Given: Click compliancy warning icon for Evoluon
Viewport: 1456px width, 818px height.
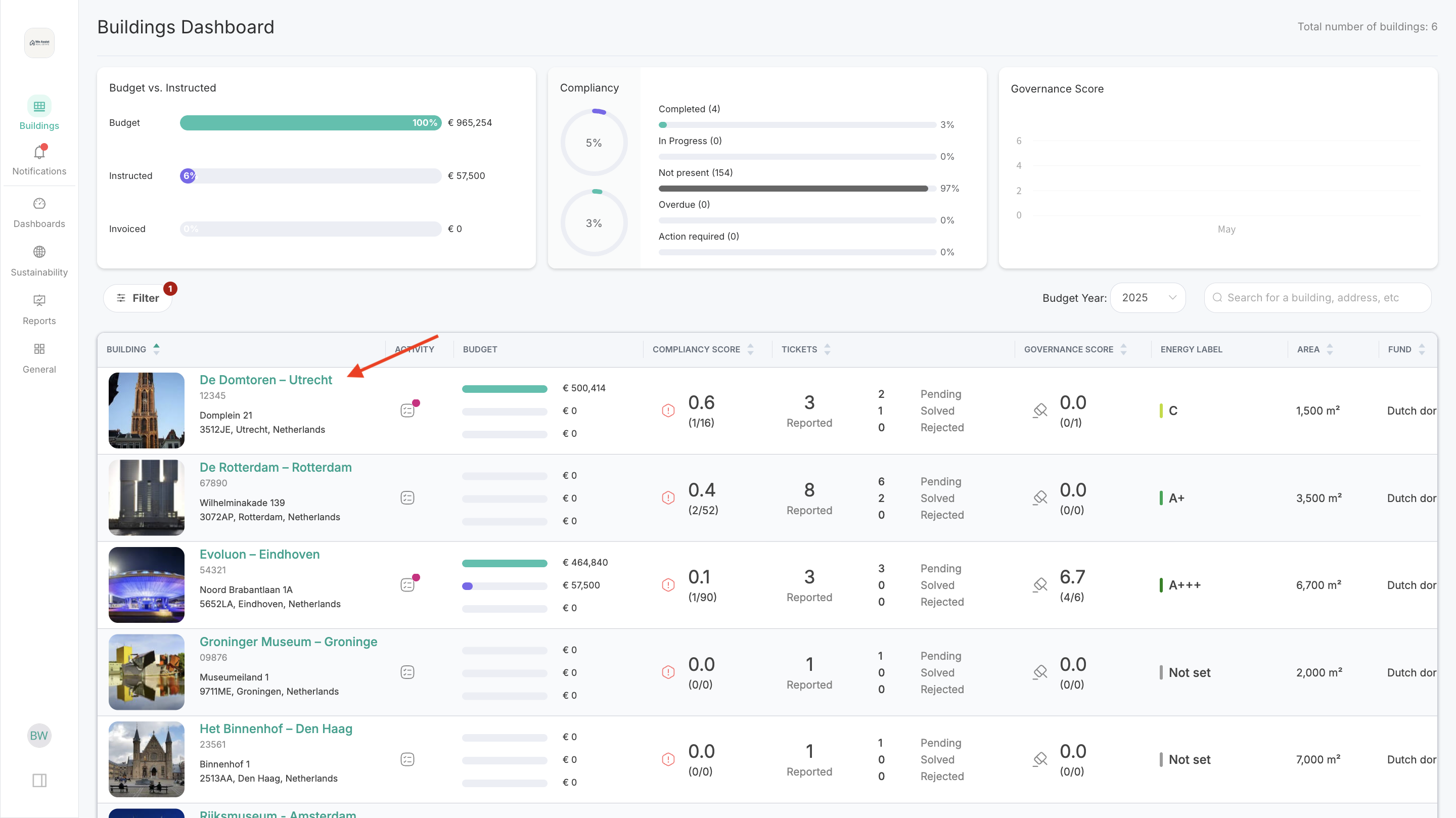Looking at the screenshot, I should coord(668,584).
